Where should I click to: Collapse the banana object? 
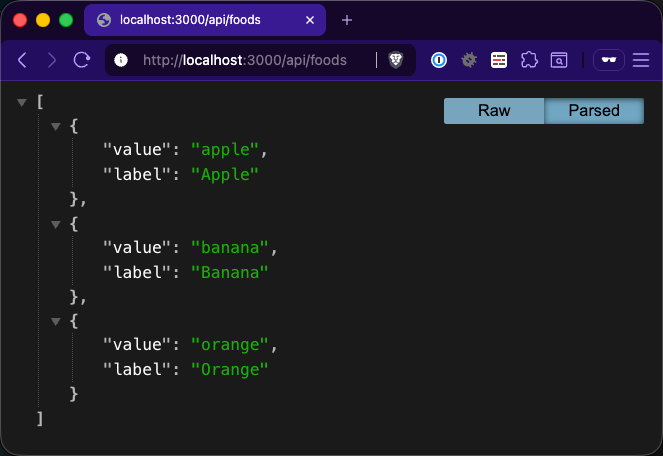click(x=56, y=224)
